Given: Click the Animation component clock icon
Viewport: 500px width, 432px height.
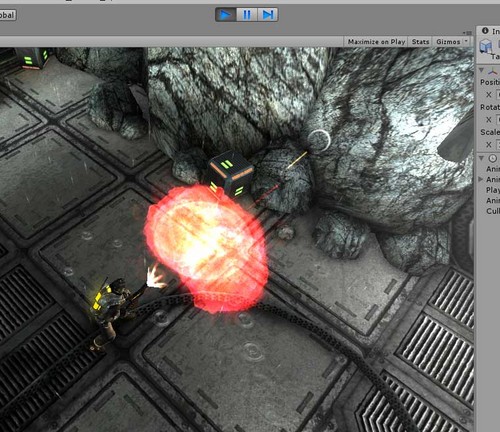Looking at the screenshot, I should click(x=492, y=158).
